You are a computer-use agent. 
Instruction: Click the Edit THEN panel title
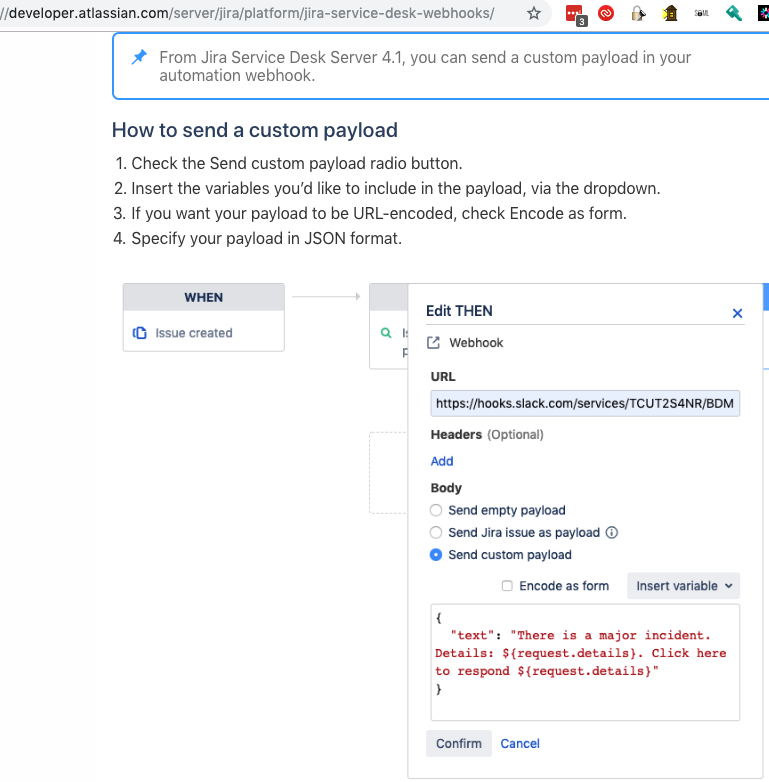pyautogui.click(x=459, y=311)
